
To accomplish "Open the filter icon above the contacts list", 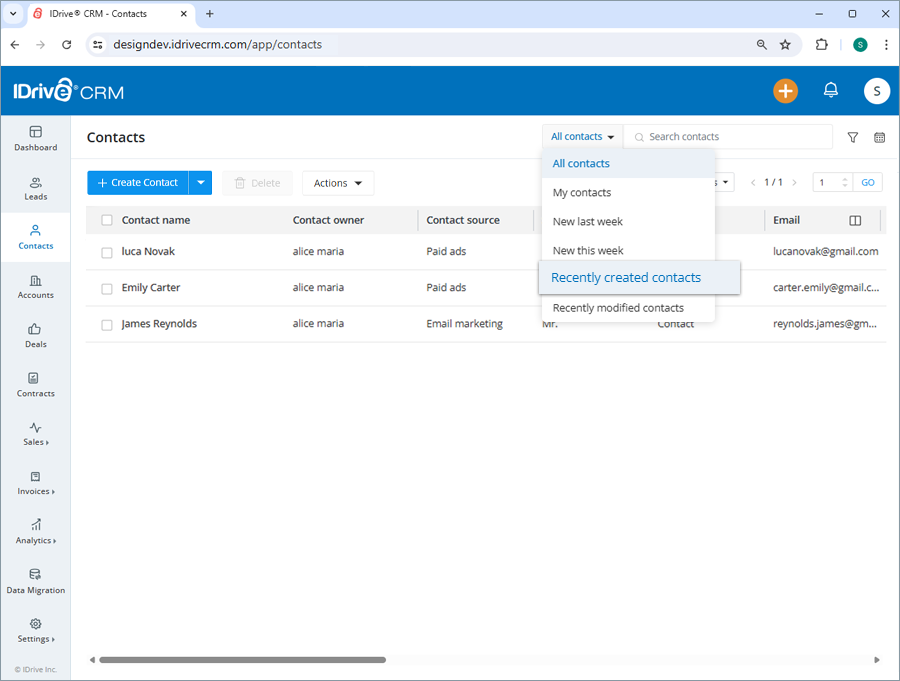I will [852, 137].
